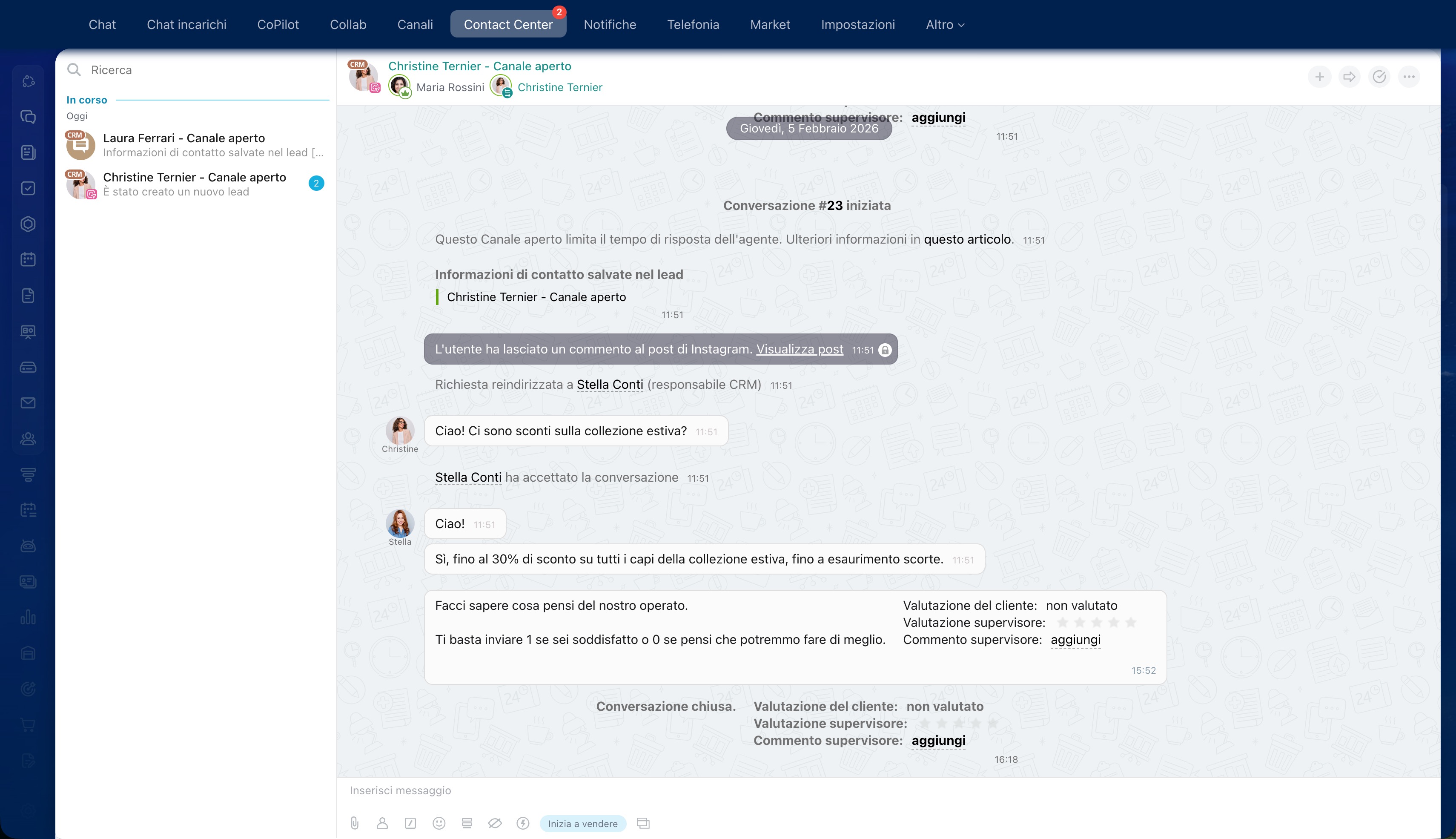This screenshot has width=1456, height=839.
Task: Switch to the Telefonia tab
Action: [x=693, y=25]
